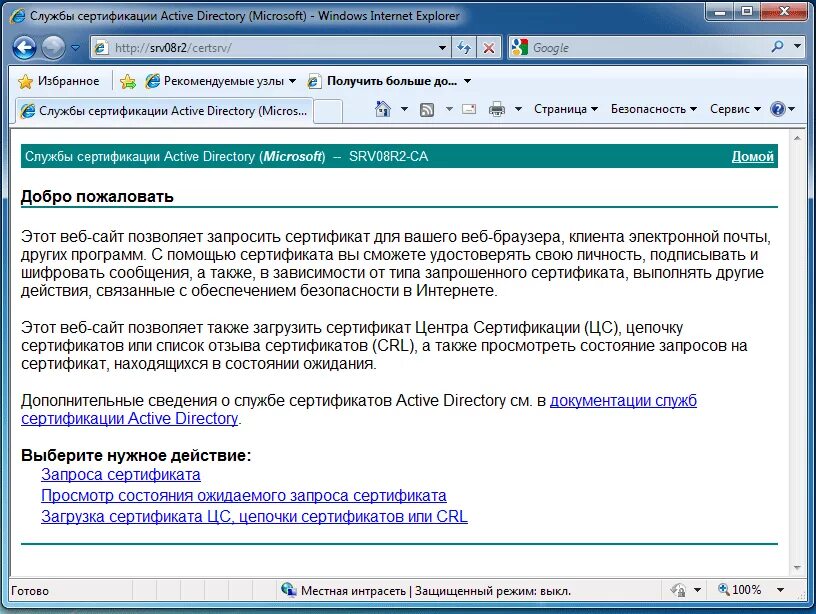Open a new blank tab

[x=328, y=111]
